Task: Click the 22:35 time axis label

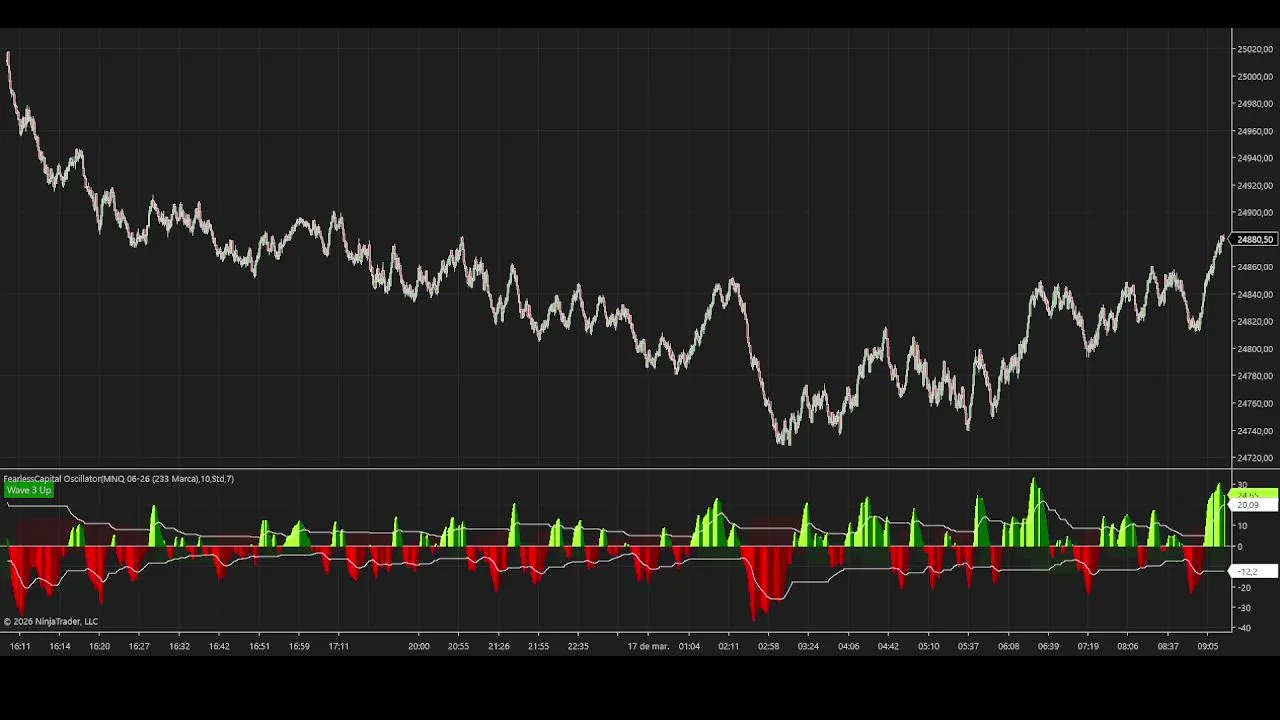Action: point(578,647)
